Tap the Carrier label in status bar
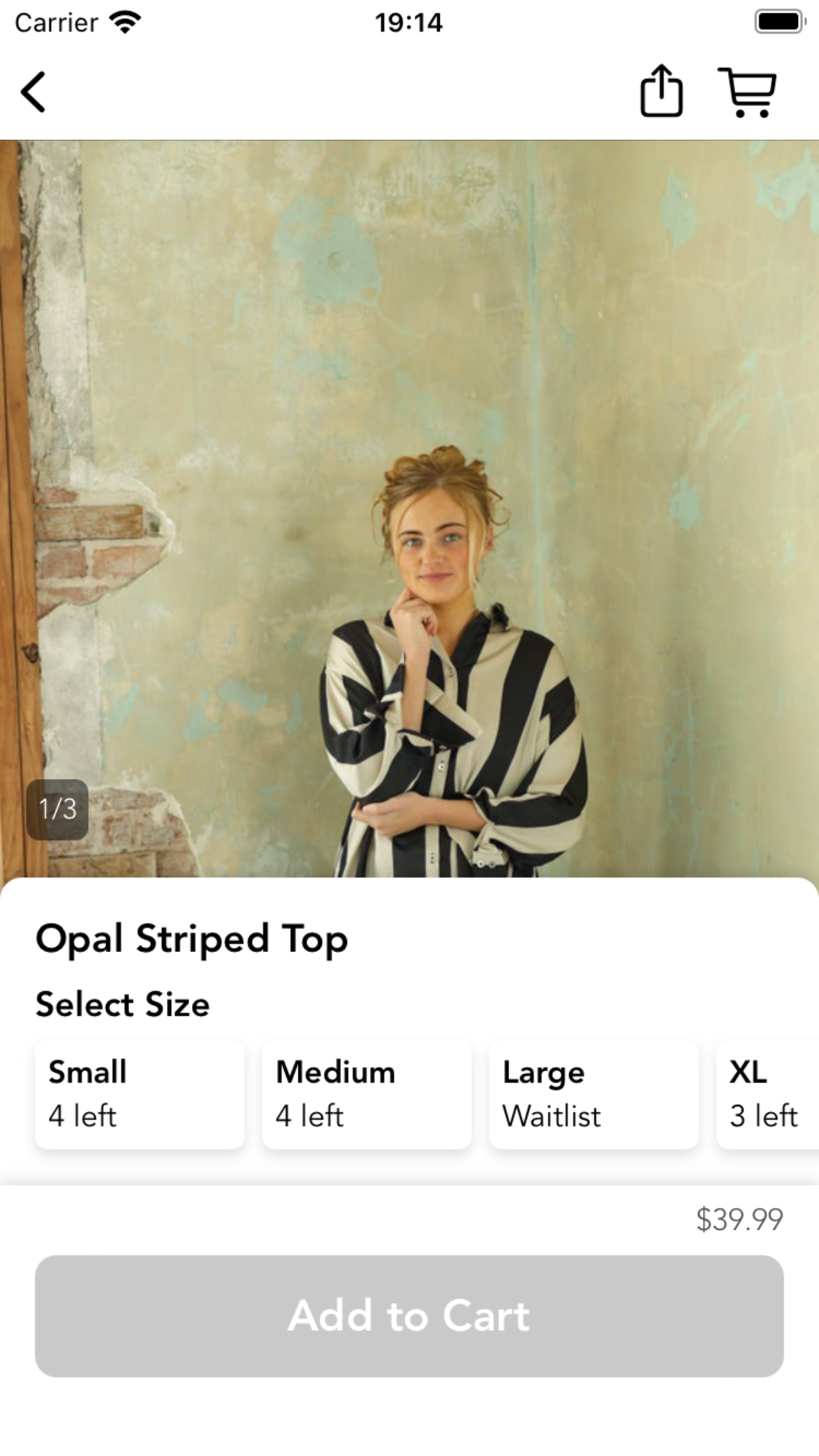Screen dimensions: 819x1456 [57, 23]
